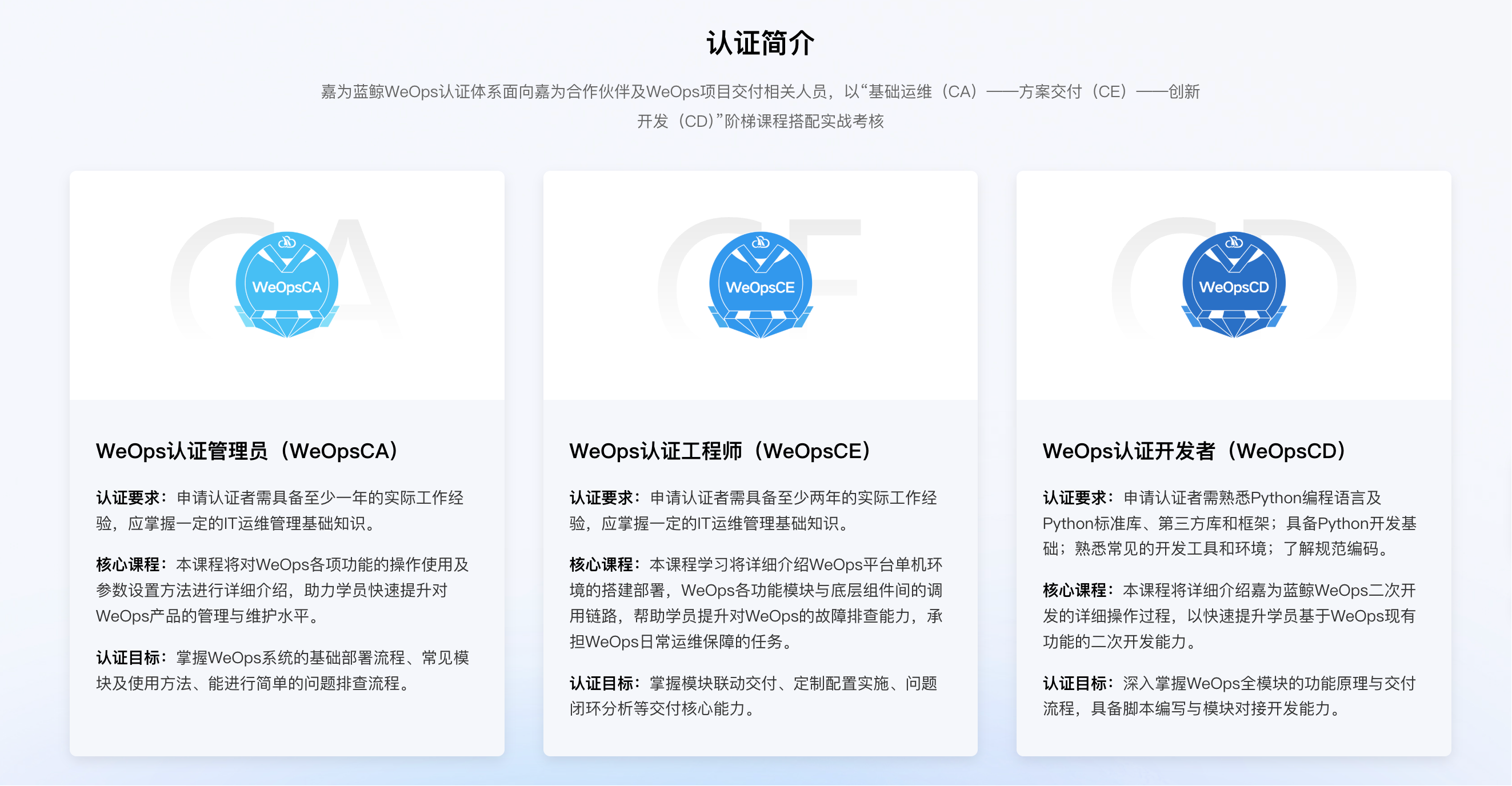Image resolution: width=1512 pixels, height=786 pixels.
Task: Click diamond emblem under WeOpsCA badge
Action: tap(287, 324)
